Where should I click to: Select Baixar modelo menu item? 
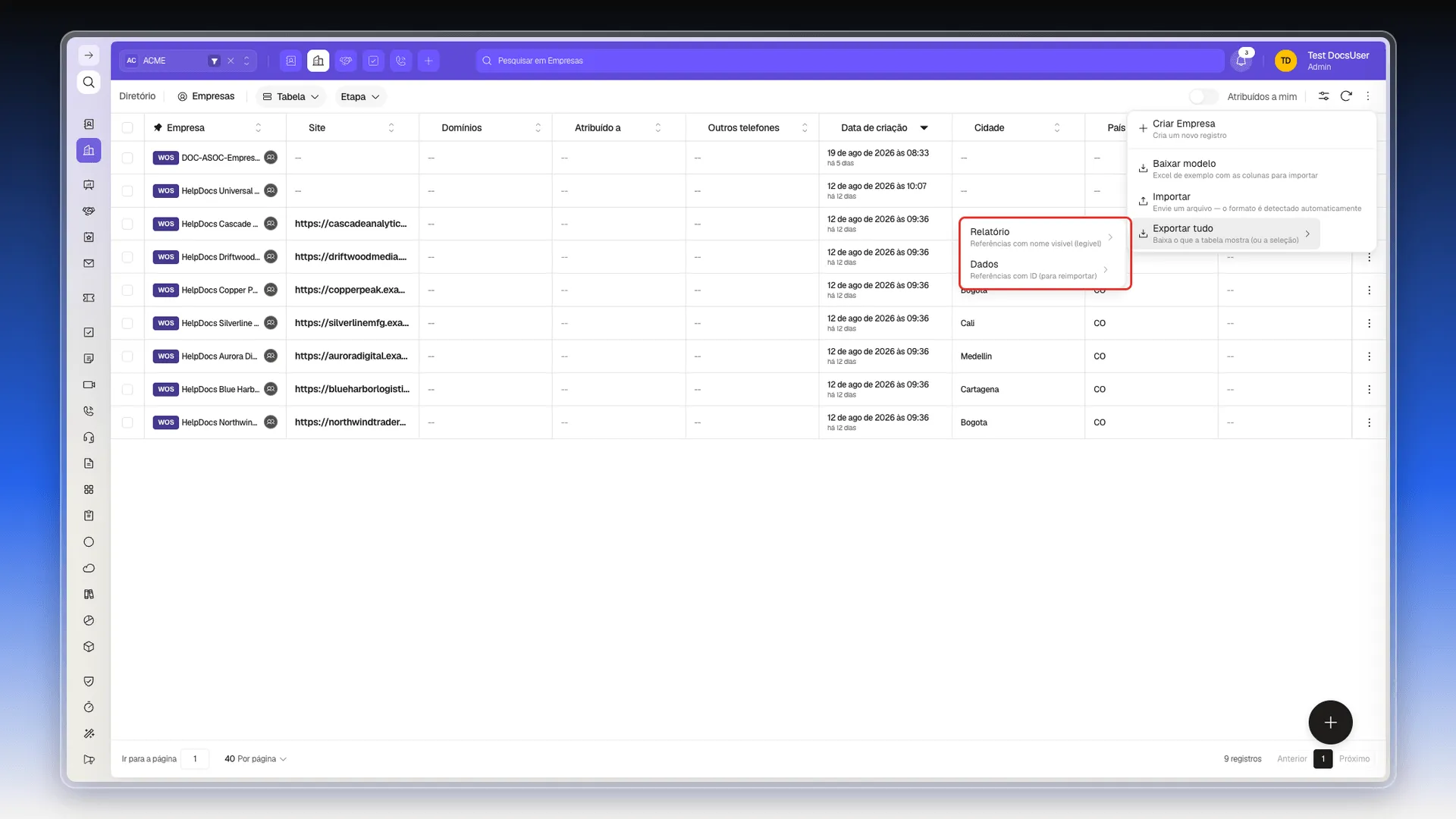pos(1251,169)
